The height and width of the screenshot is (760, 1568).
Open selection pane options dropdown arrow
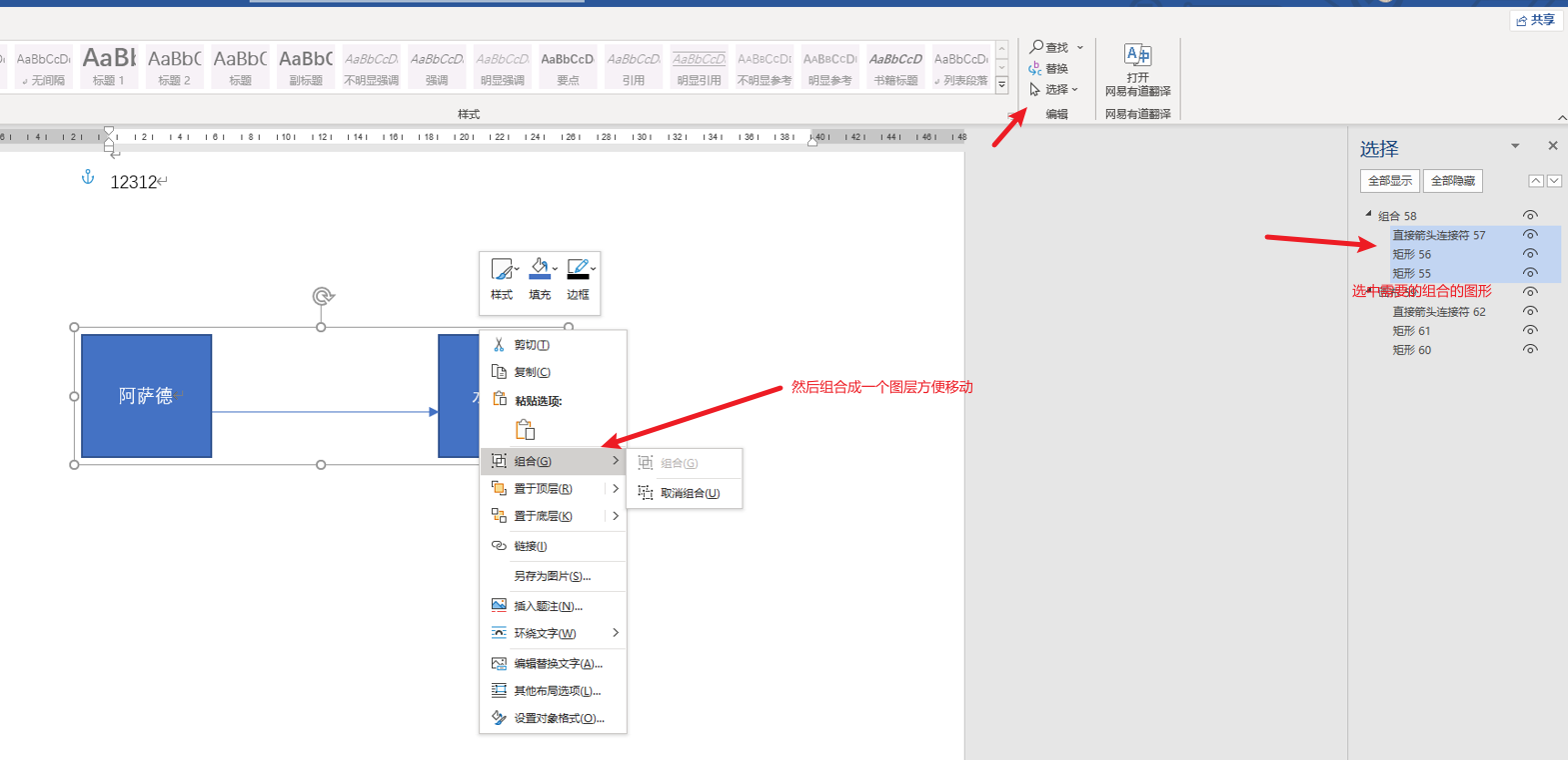1515,146
